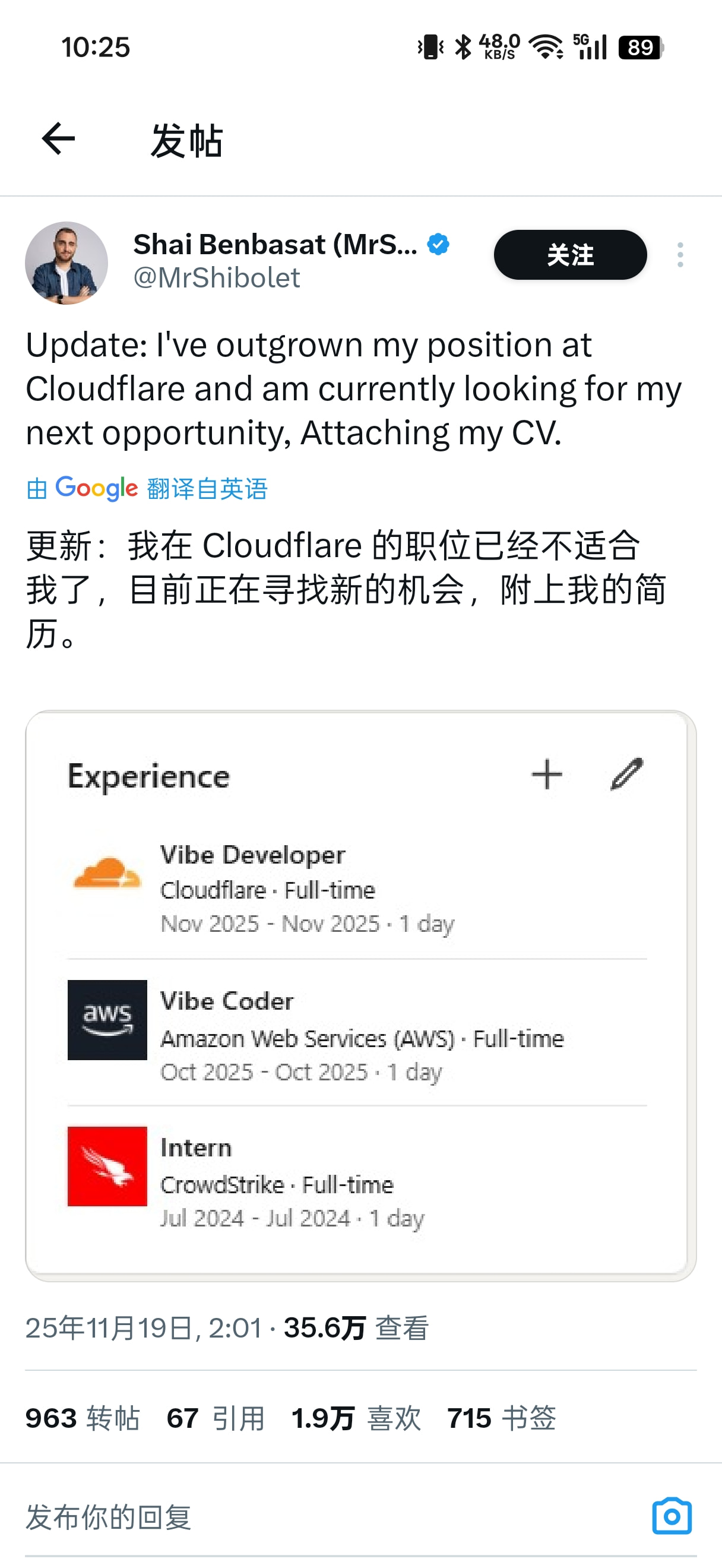
Task: View the 963 转帖 reposts list
Action: [x=82, y=1418]
